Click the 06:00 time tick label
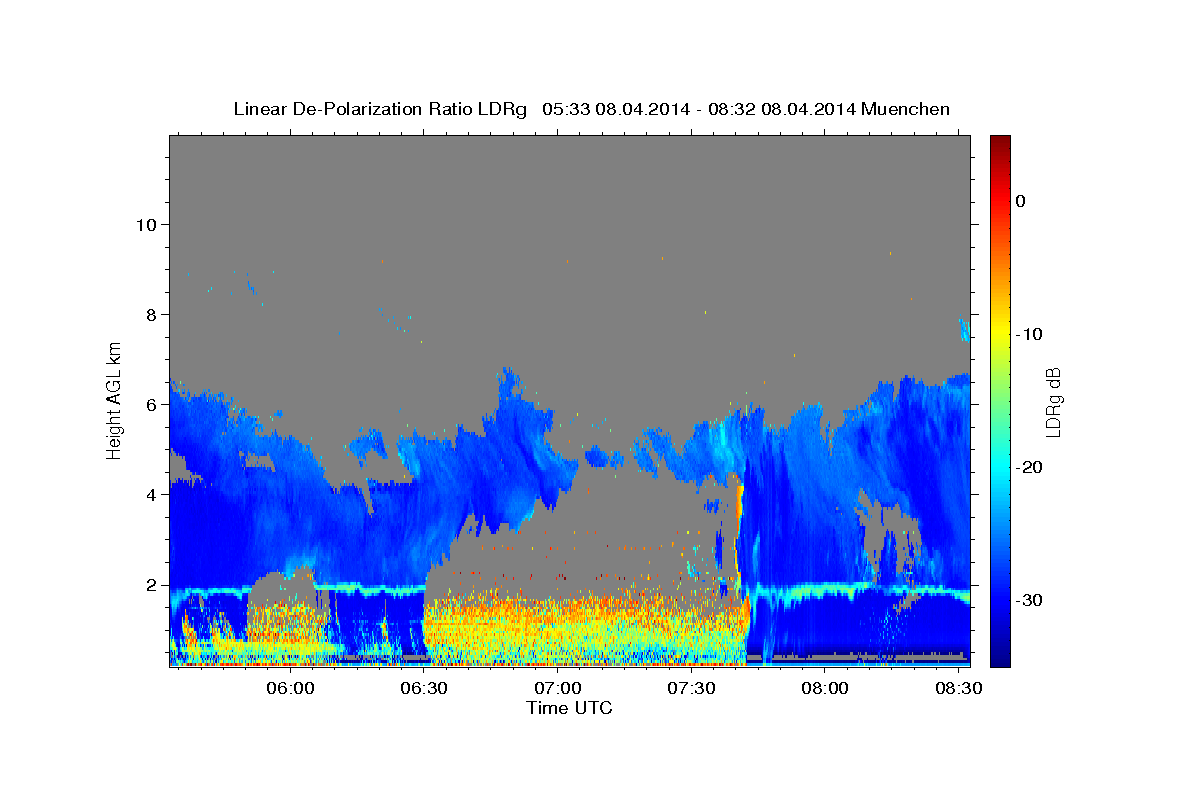 pos(291,688)
